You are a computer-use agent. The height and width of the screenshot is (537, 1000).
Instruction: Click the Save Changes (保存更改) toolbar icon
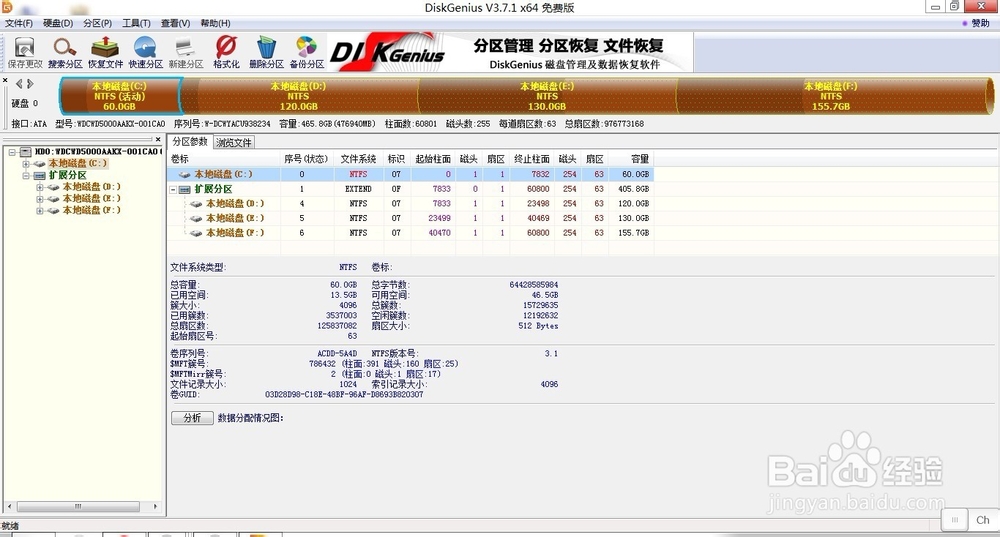tap(25, 52)
